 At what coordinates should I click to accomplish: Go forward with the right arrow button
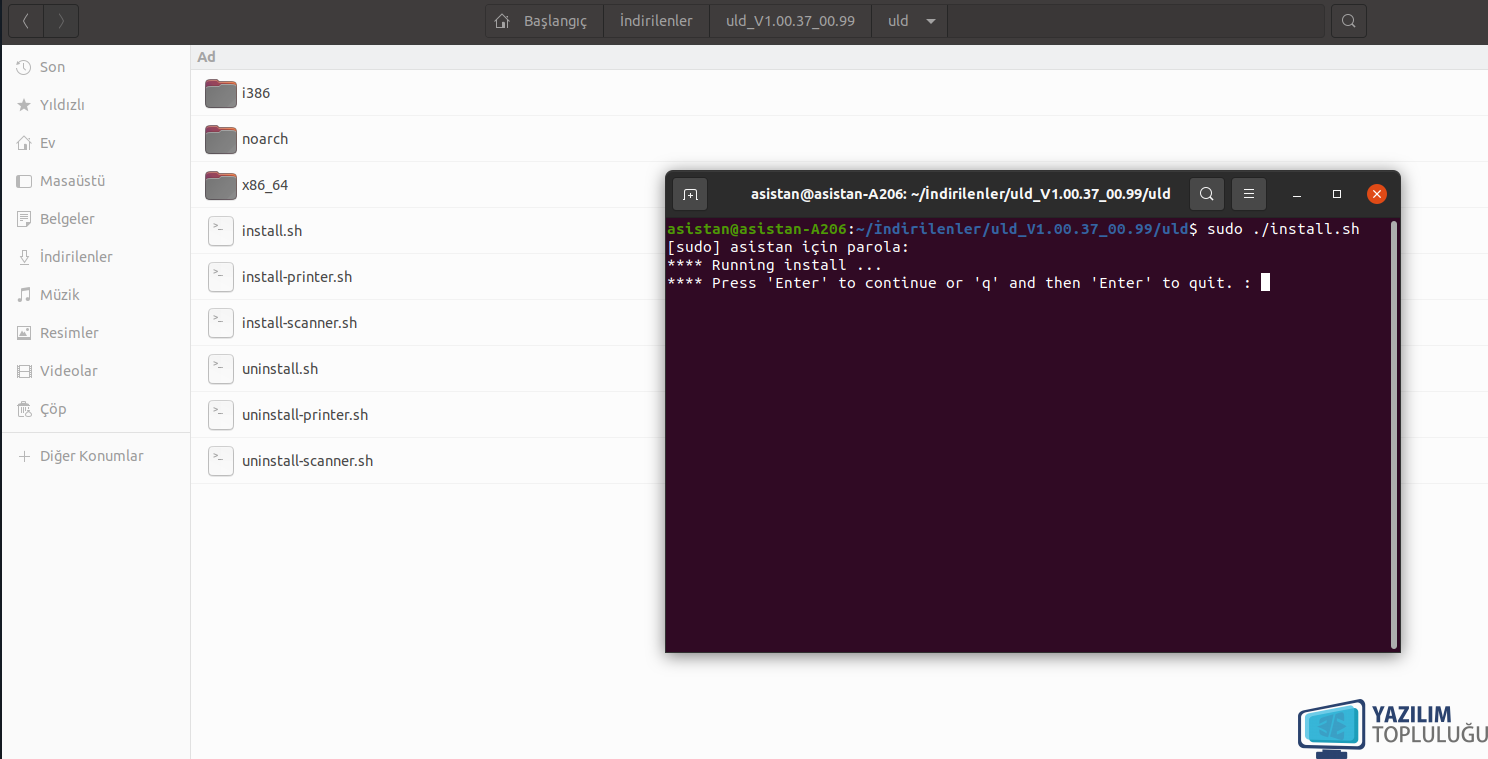61,20
